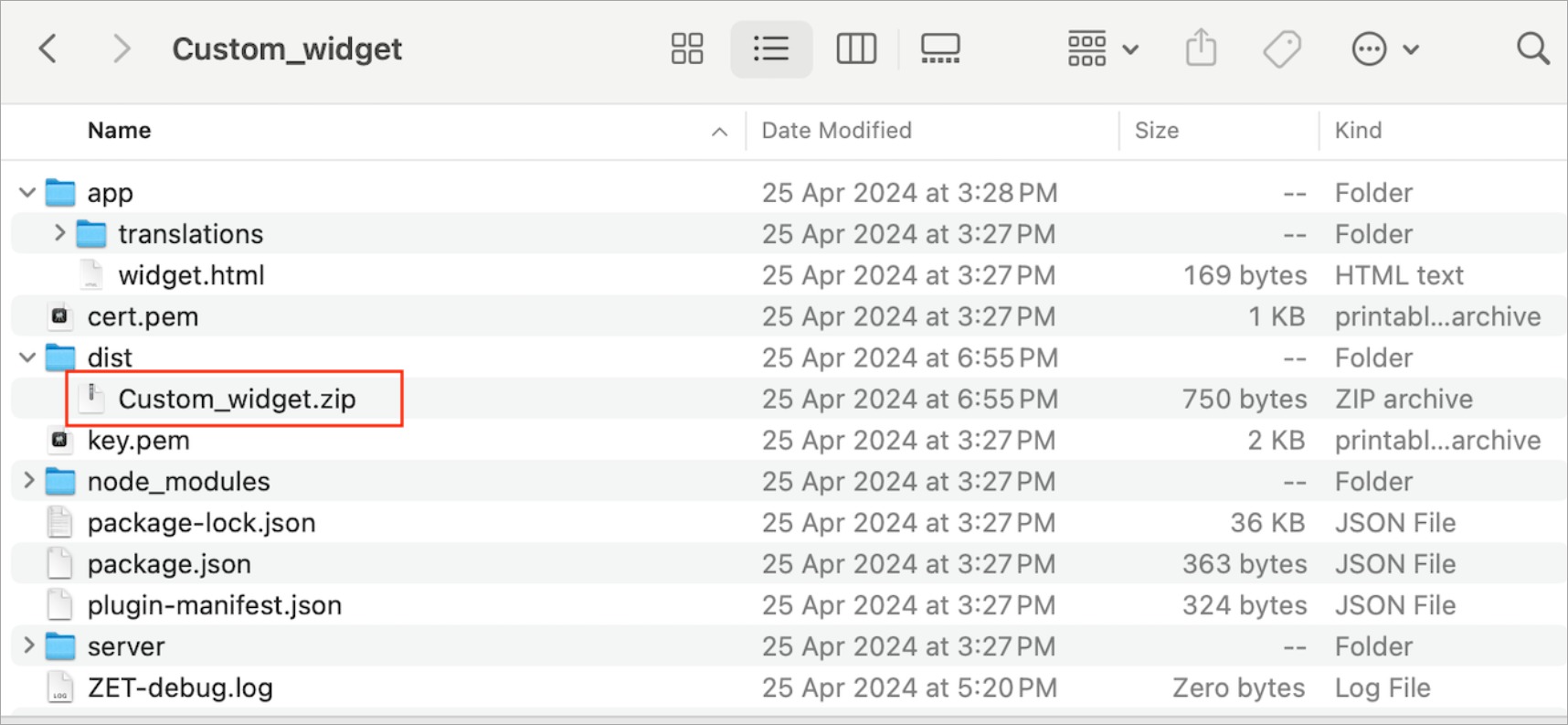Expand the server folder
The image size is (1568, 725).
pos(28,645)
